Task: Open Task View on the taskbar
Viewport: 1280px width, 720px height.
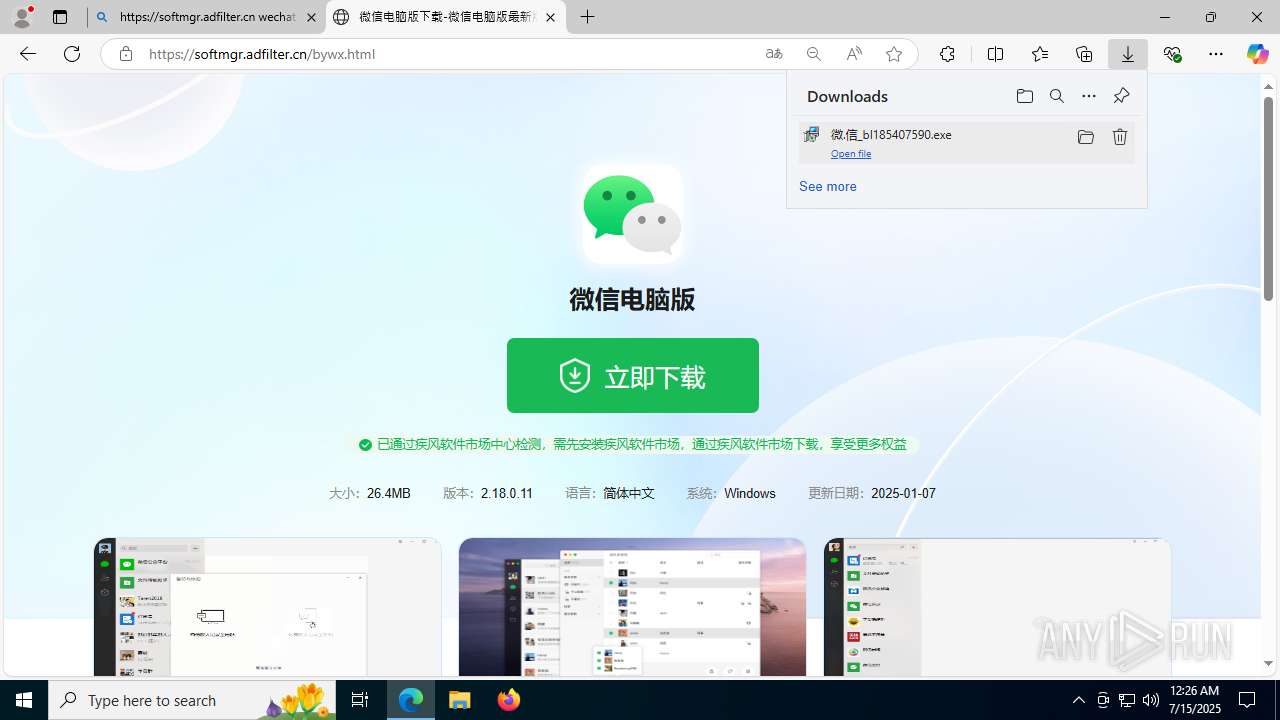Action: tap(360, 700)
